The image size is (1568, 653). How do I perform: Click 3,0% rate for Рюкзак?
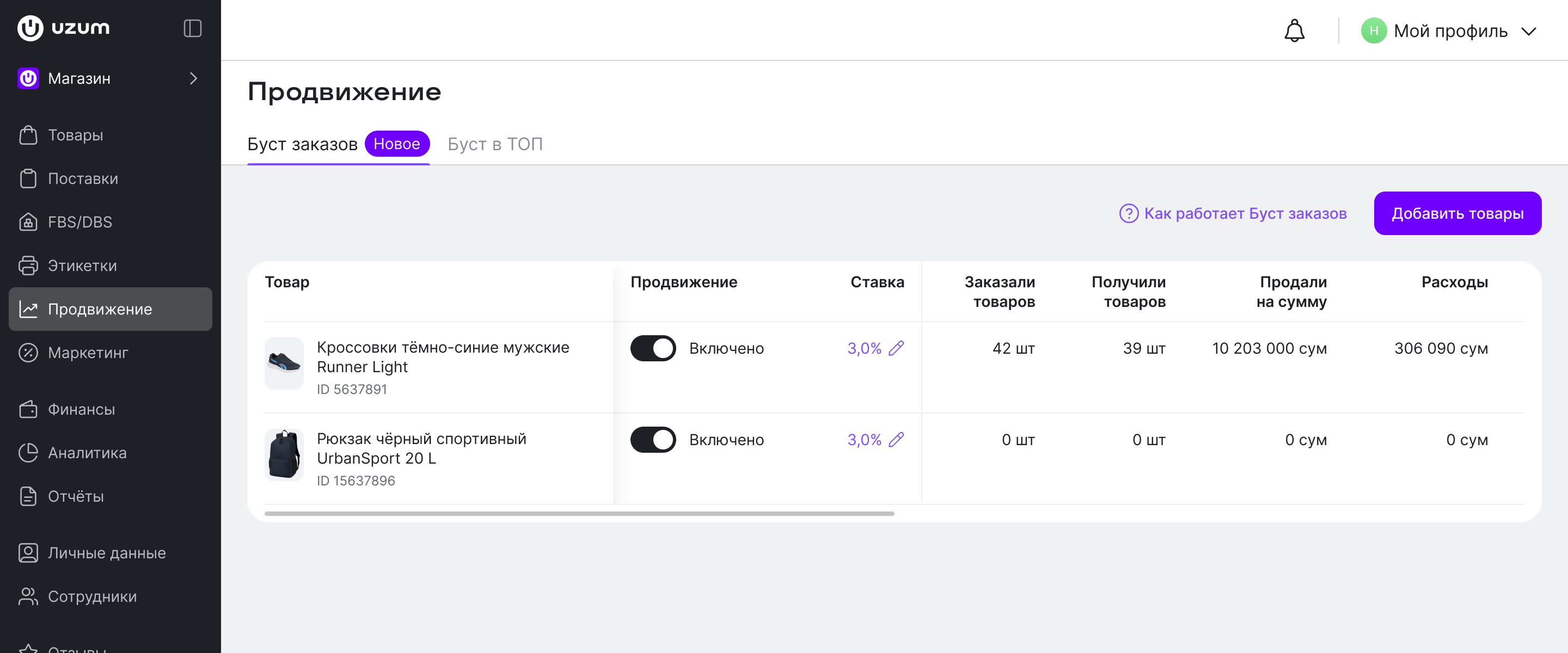coord(863,439)
